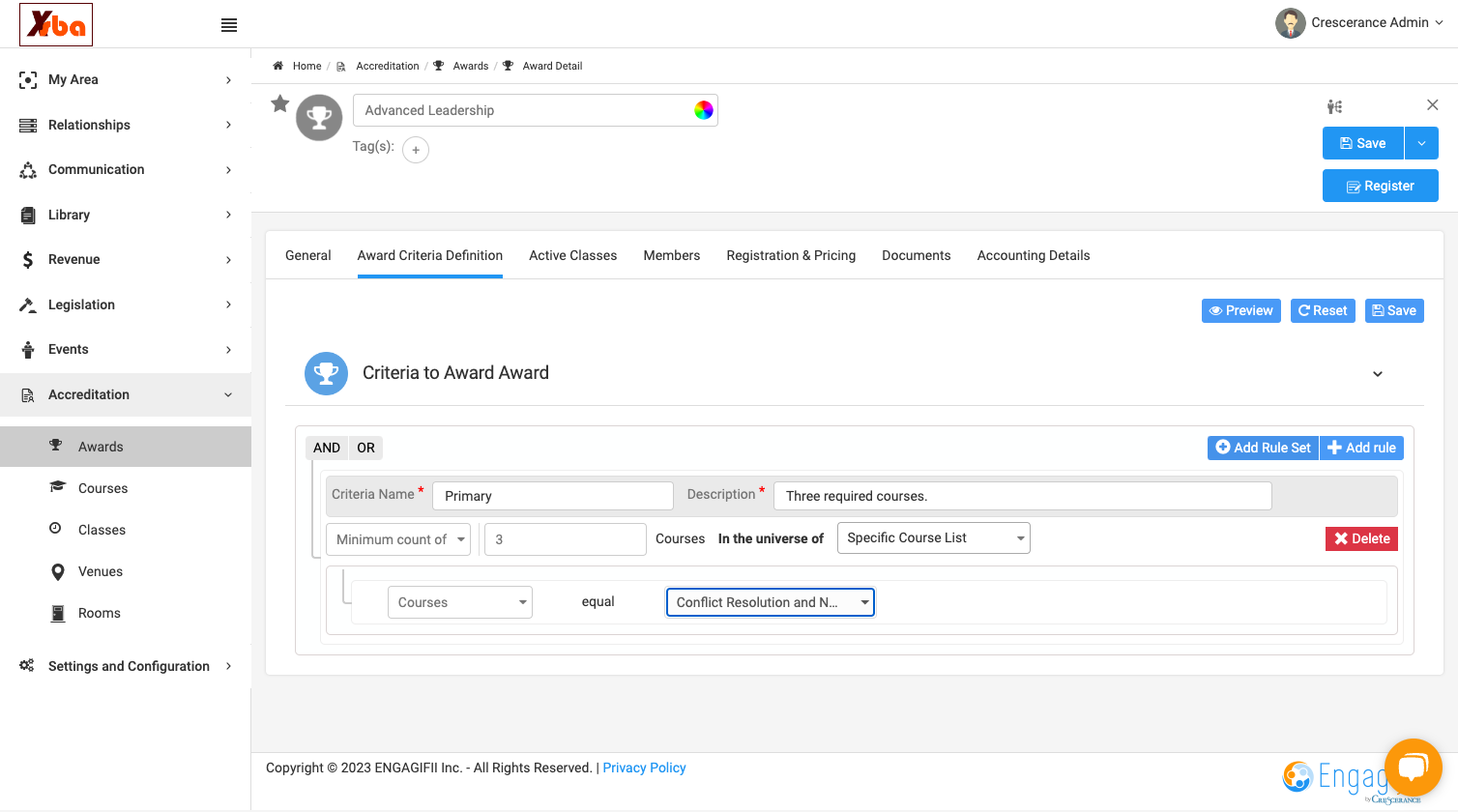Click the Add rule button
Viewport: 1458px width, 812px height.
[x=1361, y=448]
